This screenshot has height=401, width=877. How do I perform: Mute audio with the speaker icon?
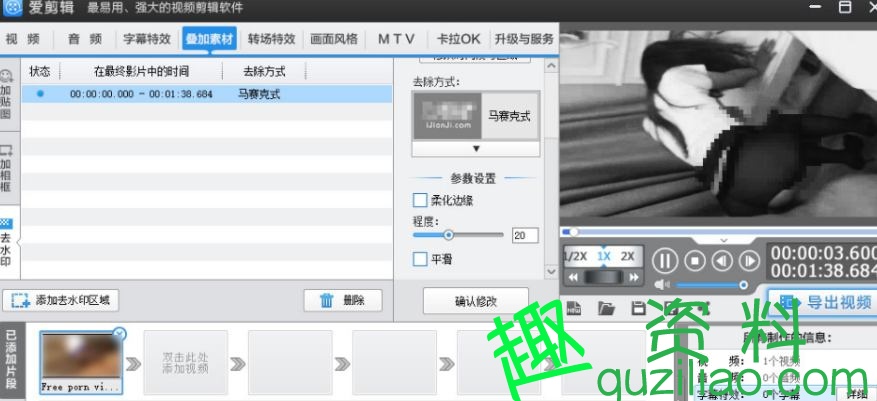tap(662, 285)
